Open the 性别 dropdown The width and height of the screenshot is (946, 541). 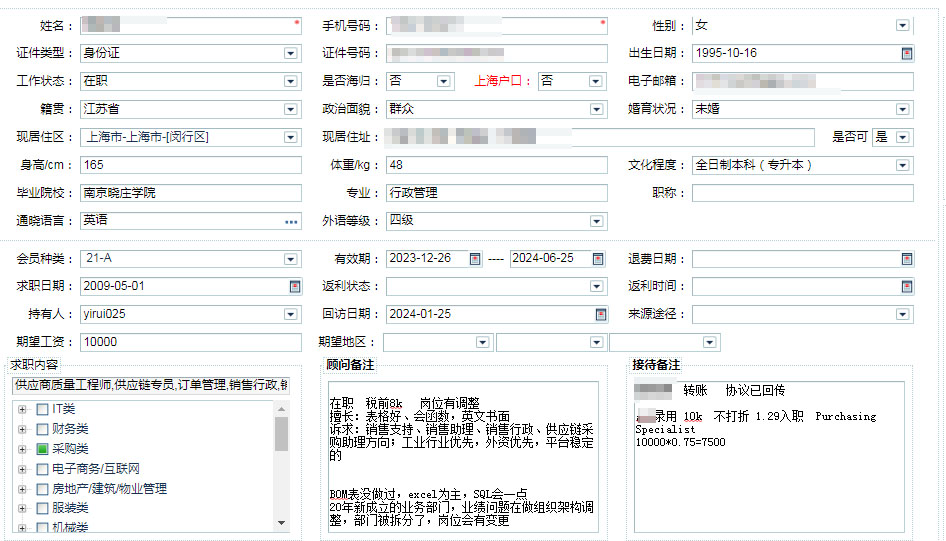click(x=903, y=25)
